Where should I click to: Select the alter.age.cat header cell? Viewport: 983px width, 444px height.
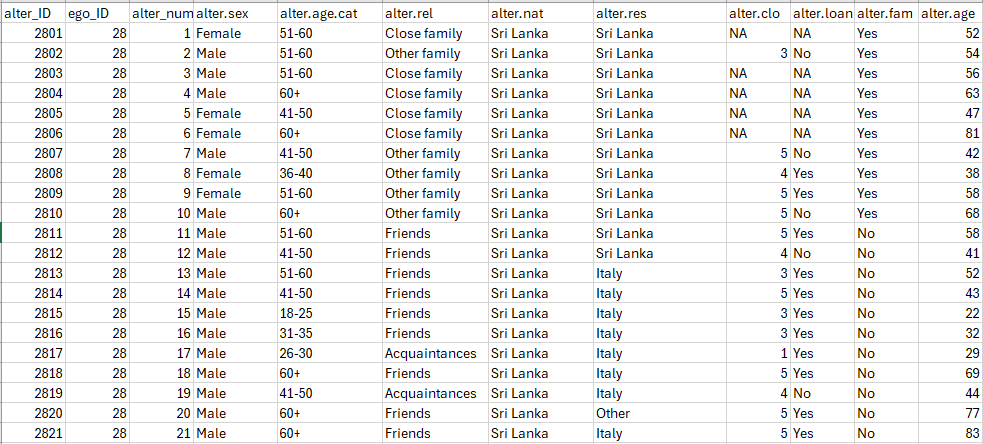[x=327, y=13]
